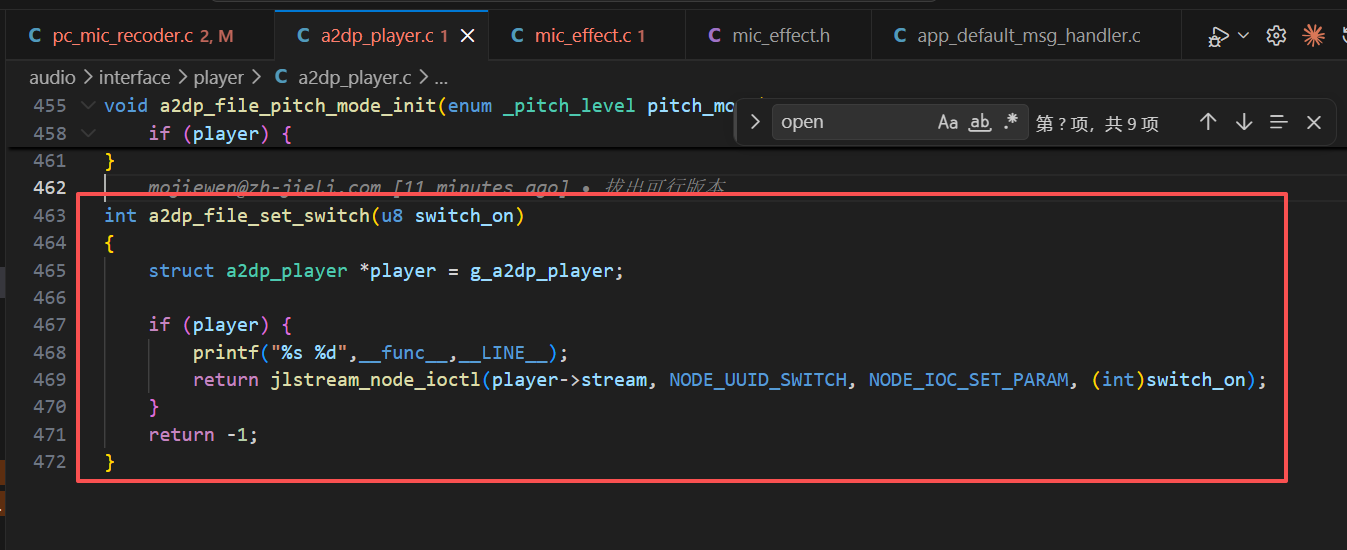The height and width of the screenshot is (550, 1347).
Task: Click the 'if (player) {' statement on line 467
Action: coord(220,325)
